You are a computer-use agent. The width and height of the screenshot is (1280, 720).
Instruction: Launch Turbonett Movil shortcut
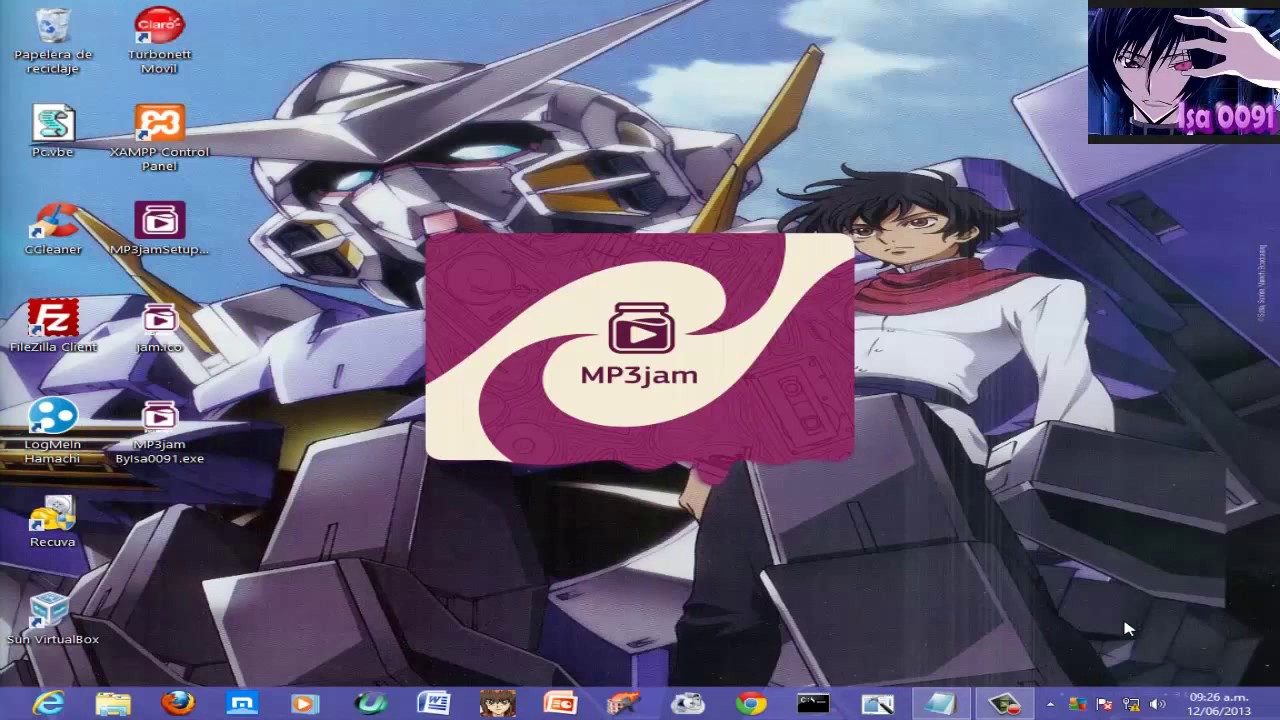coord(159,40)
